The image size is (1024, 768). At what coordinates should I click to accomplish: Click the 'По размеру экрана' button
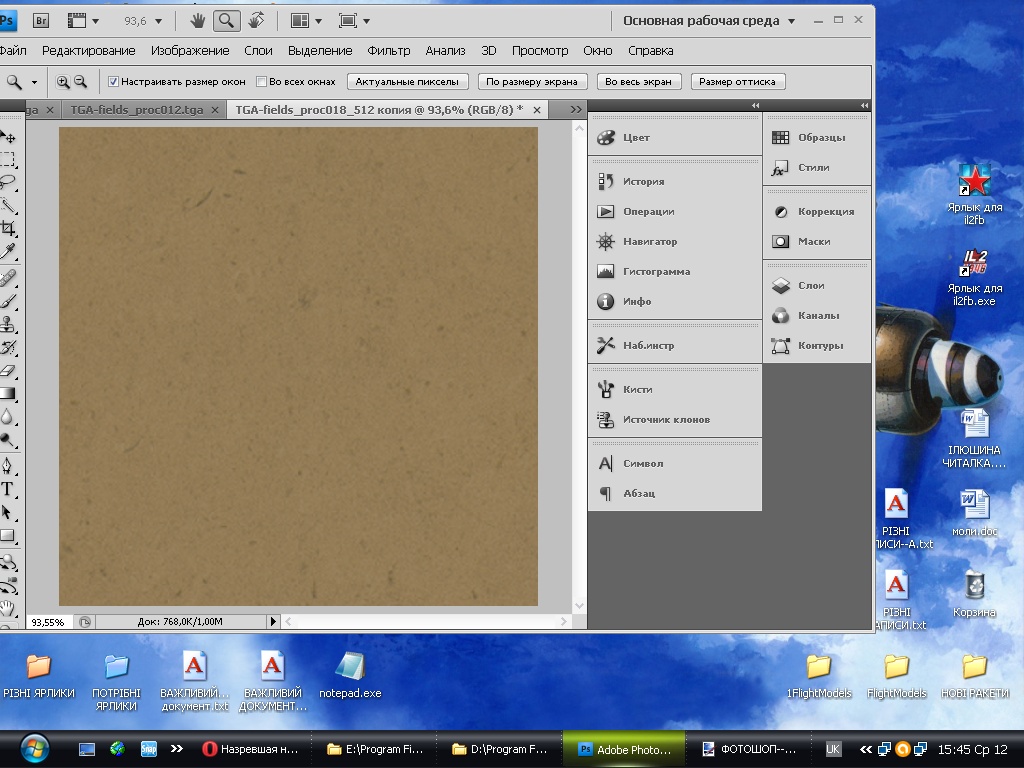pos(531,82)
